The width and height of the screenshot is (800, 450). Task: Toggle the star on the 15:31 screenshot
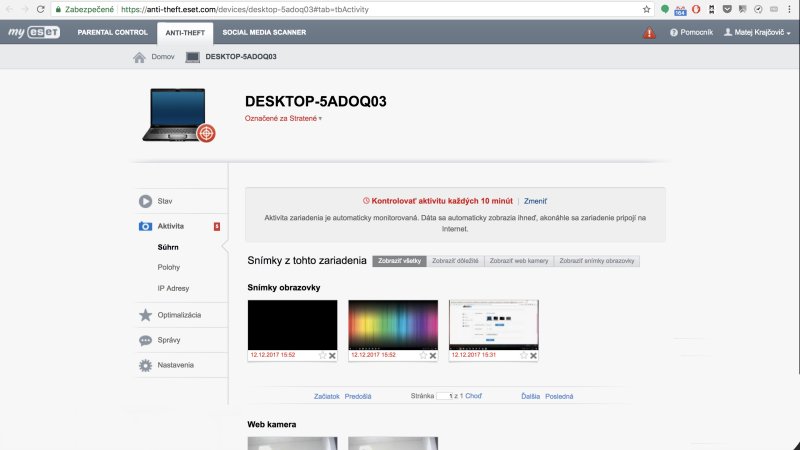[522, 355]
